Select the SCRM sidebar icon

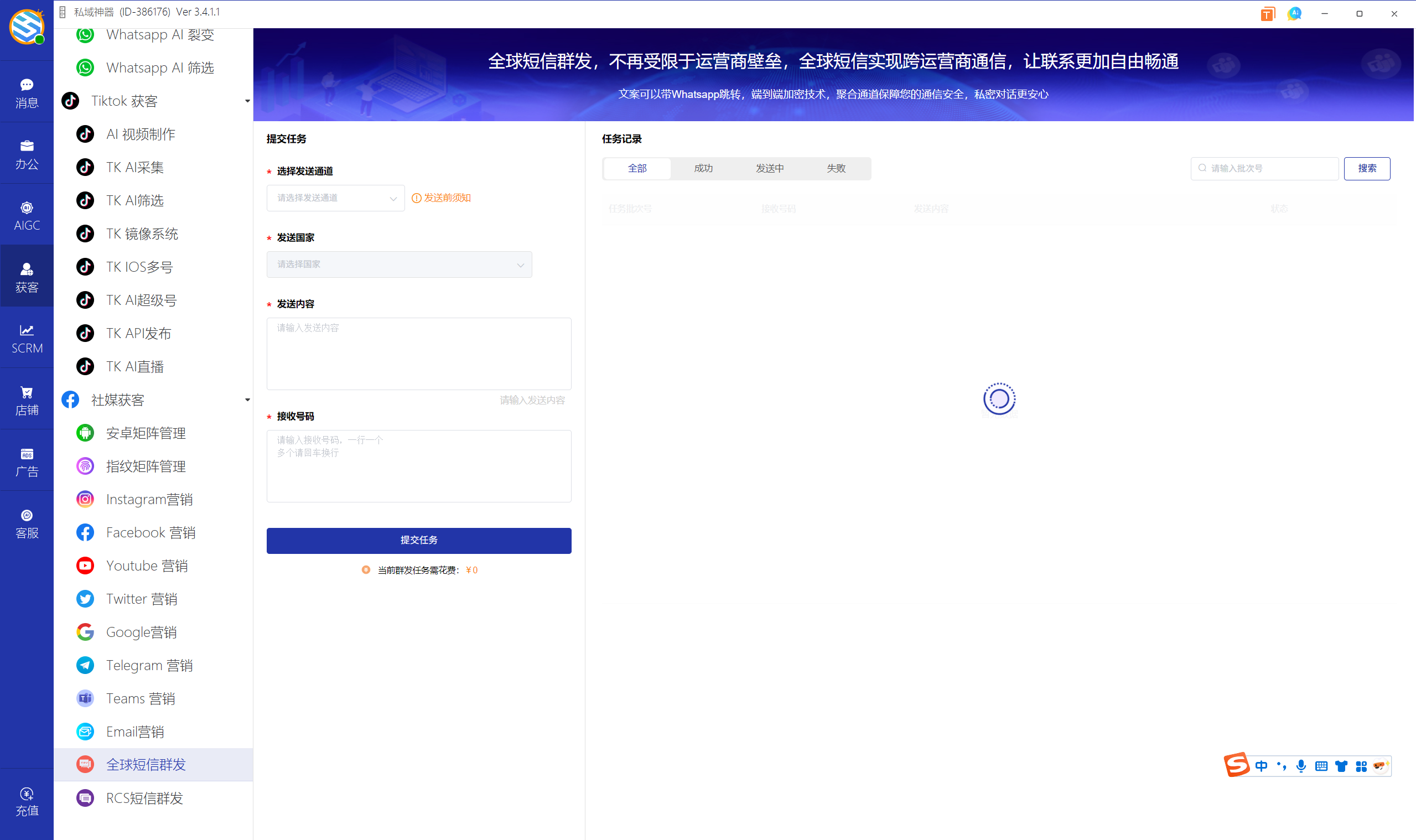(x=27, y=339)
